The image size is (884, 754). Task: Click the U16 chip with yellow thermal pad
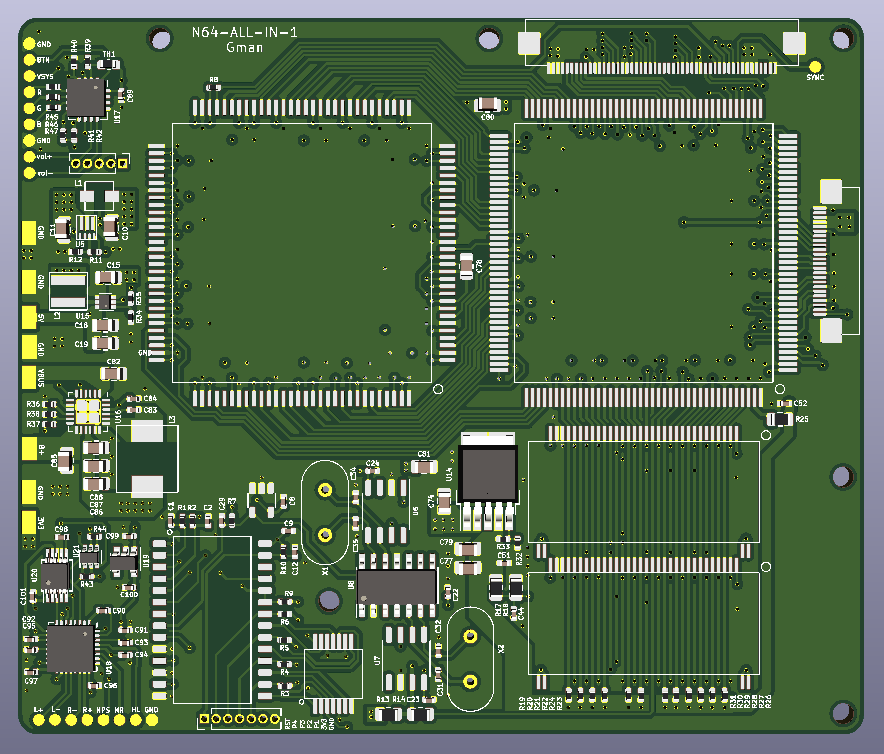[x=89, y=411]
